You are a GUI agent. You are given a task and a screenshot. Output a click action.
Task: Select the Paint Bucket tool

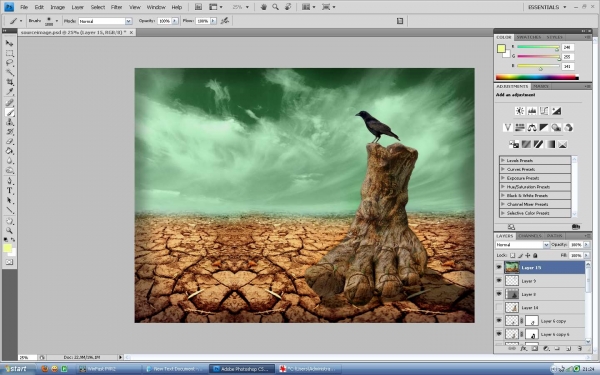[10, 151]
